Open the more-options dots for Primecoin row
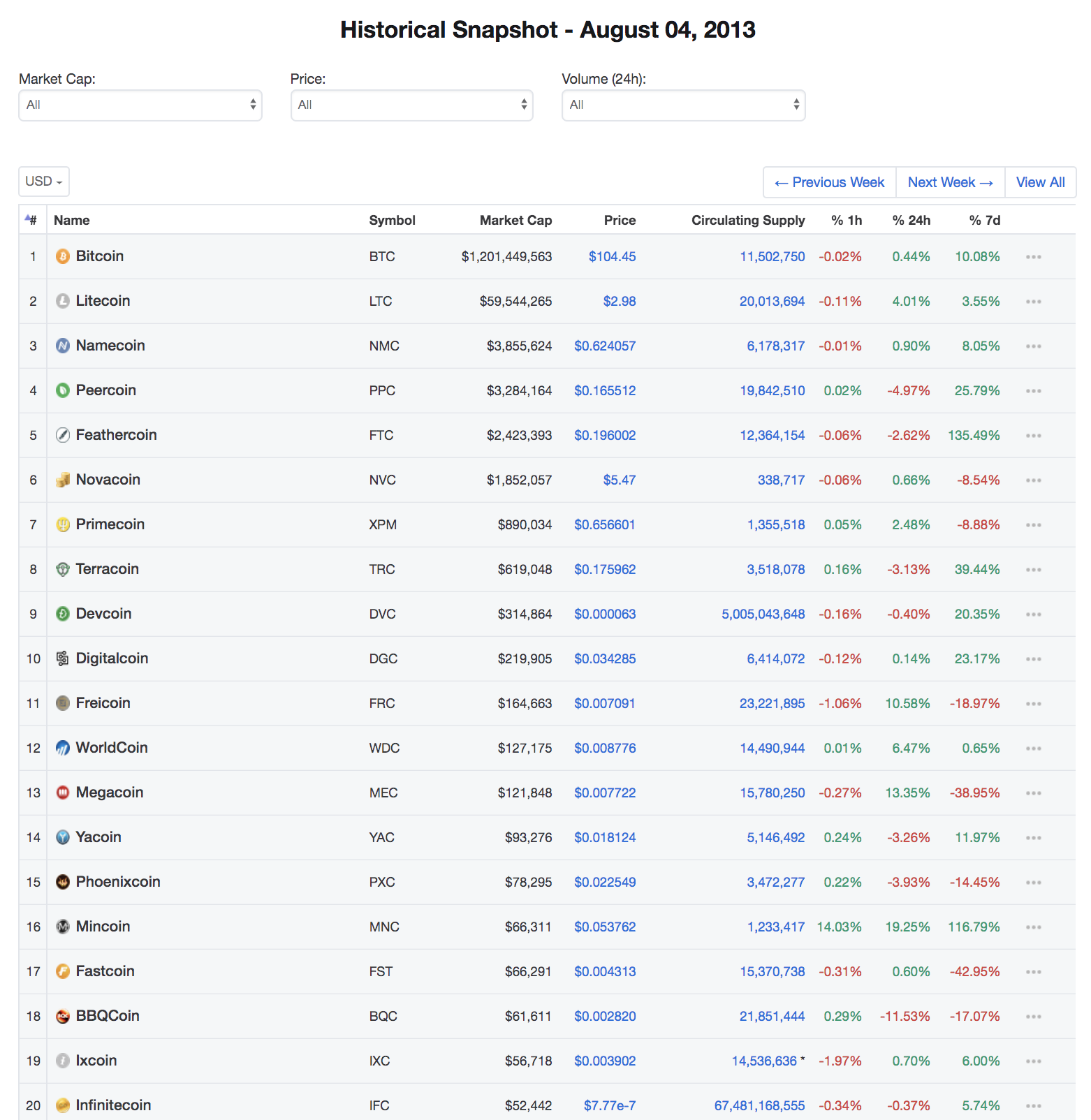The height and width of the screenshot is (1120, 1091). point(1034,525)
